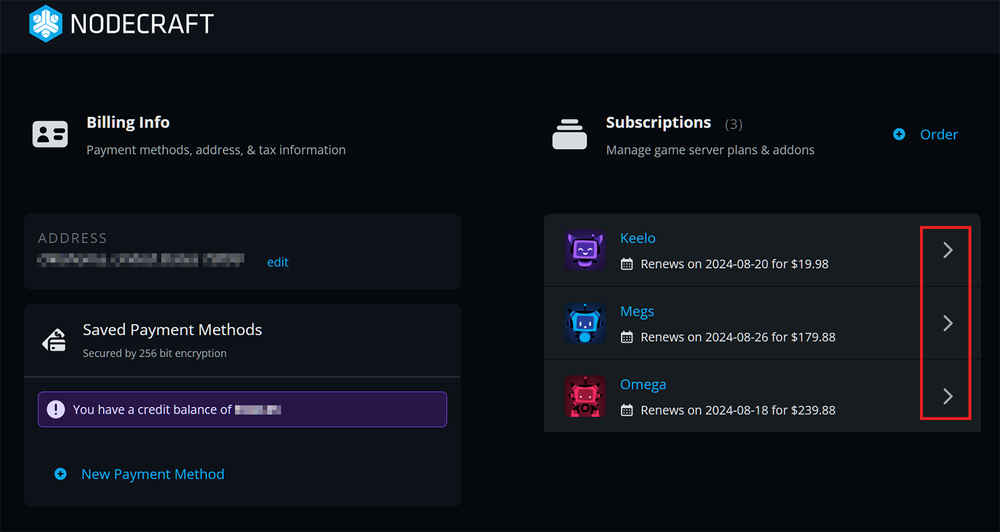The height and width of the screenshot is (532, 1000).
Task: Click the plus icon beside New Payment Method
Action: (60, 474)
